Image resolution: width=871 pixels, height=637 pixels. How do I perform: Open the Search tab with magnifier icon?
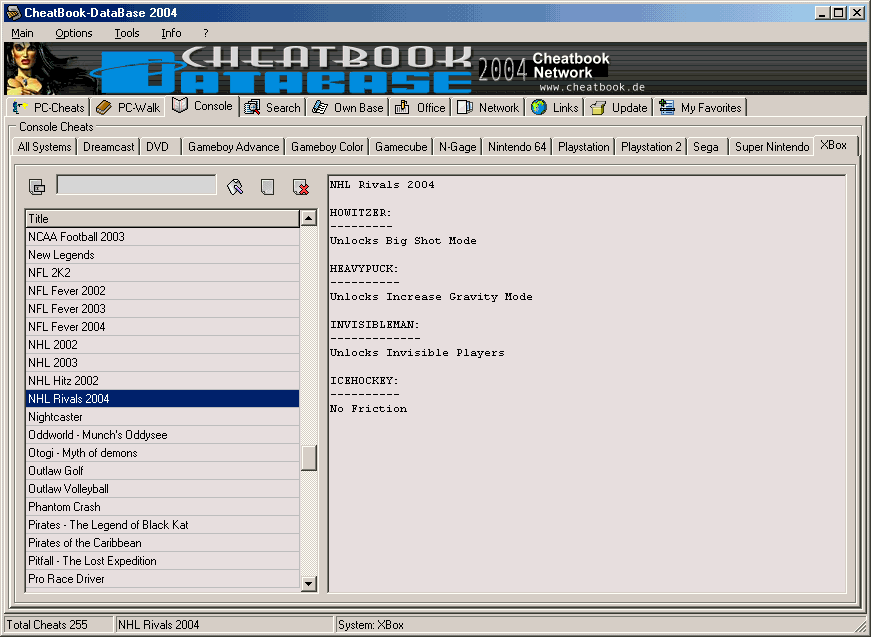(x=273, y=108)
